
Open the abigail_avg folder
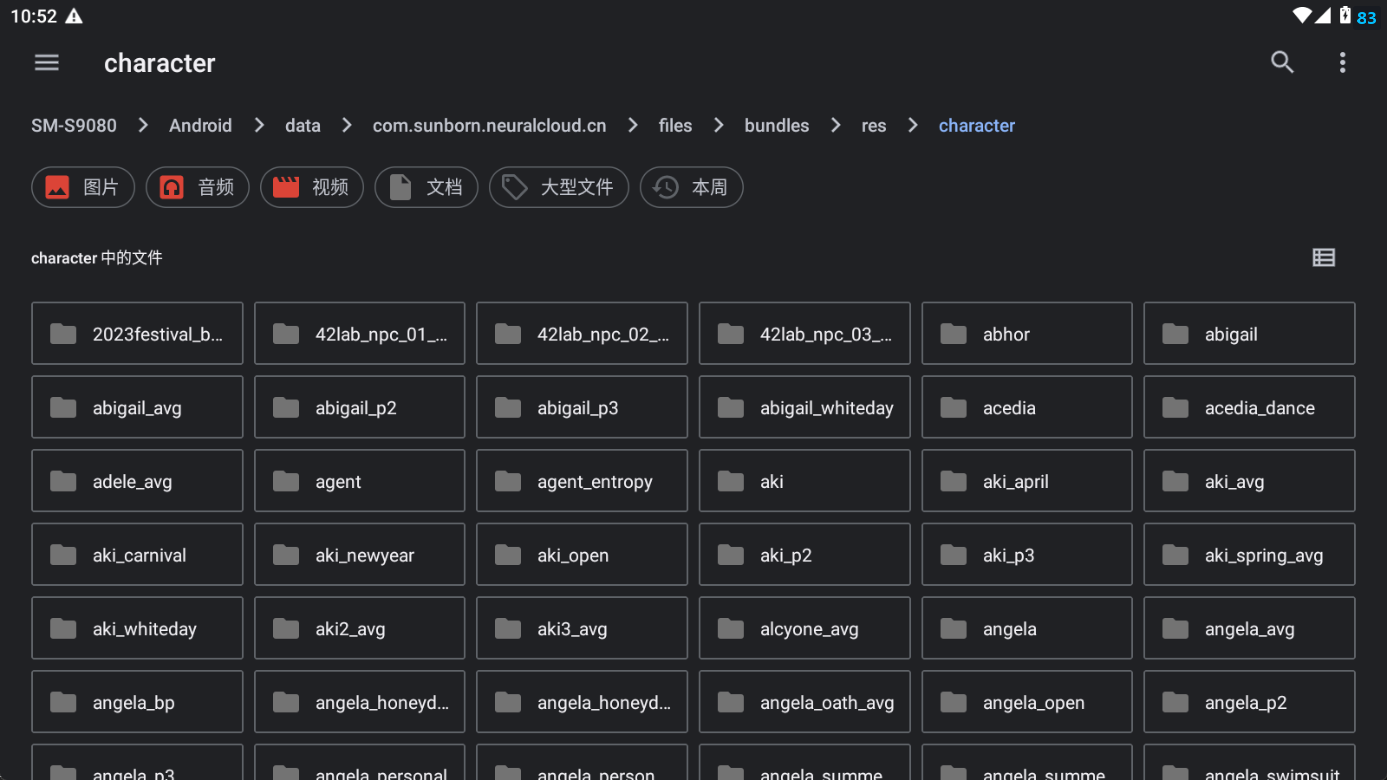pyautogui.click(x=137, y=407)
